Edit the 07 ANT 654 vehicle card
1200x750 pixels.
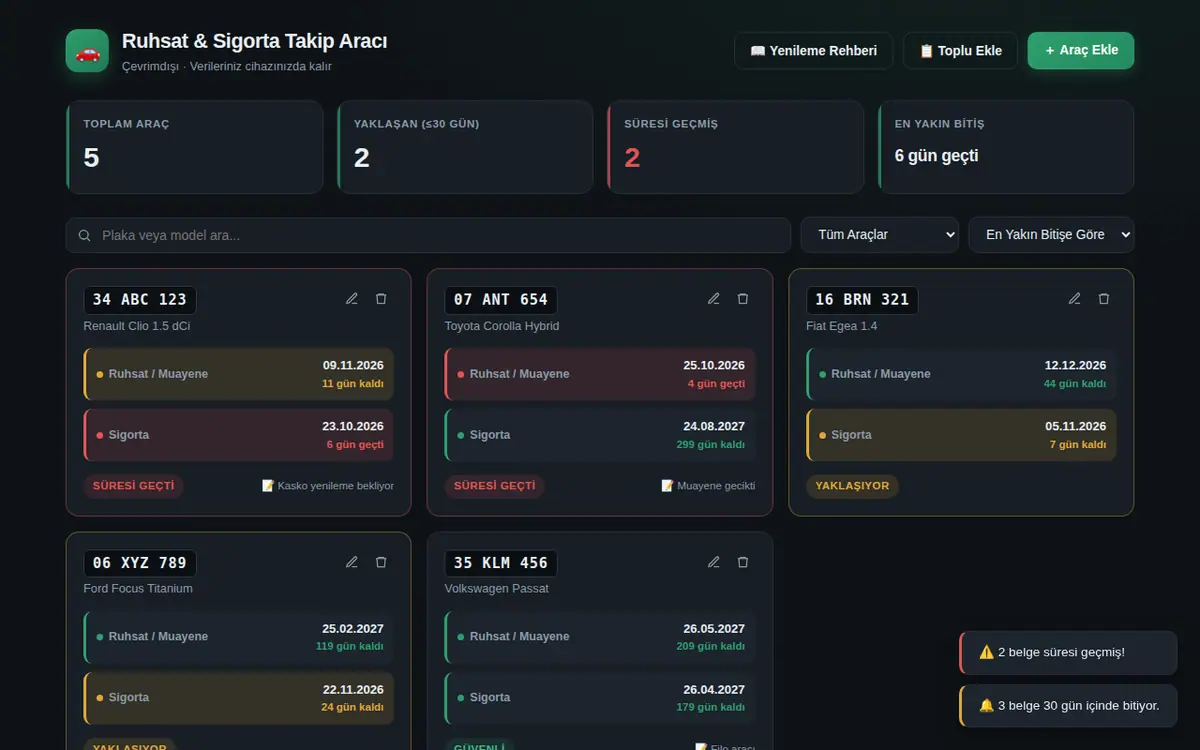(714, 299)
